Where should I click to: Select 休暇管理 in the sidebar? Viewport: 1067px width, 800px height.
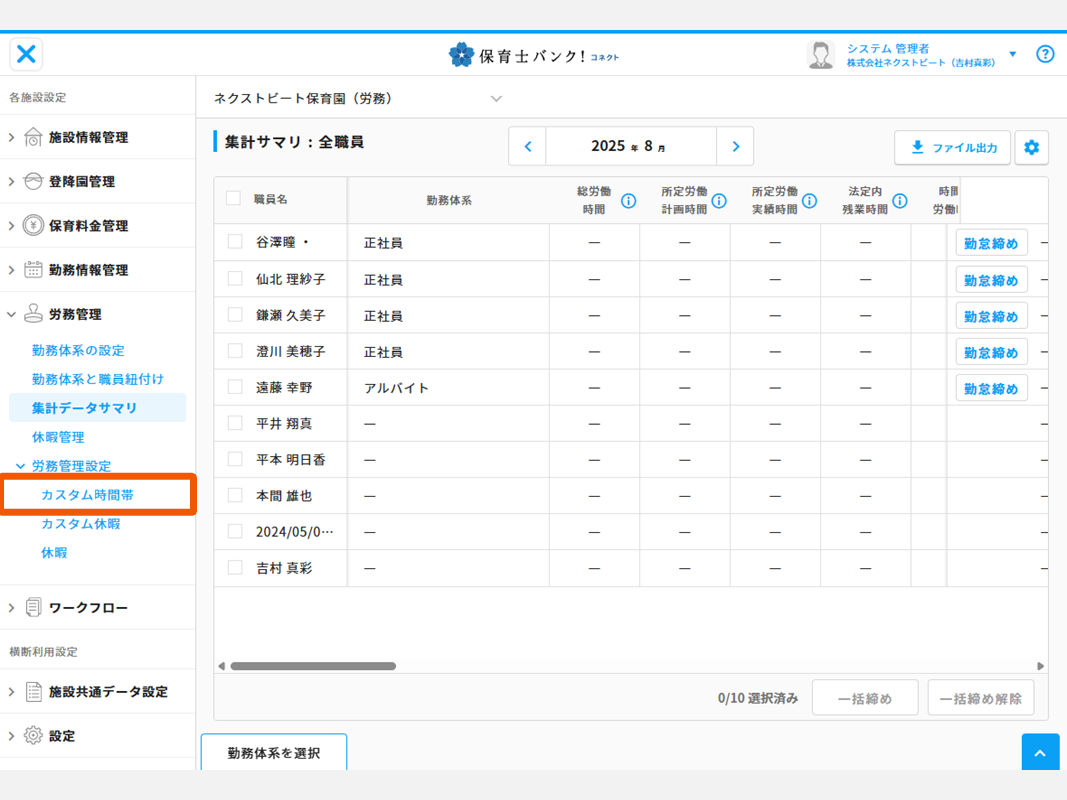point(58,437)
